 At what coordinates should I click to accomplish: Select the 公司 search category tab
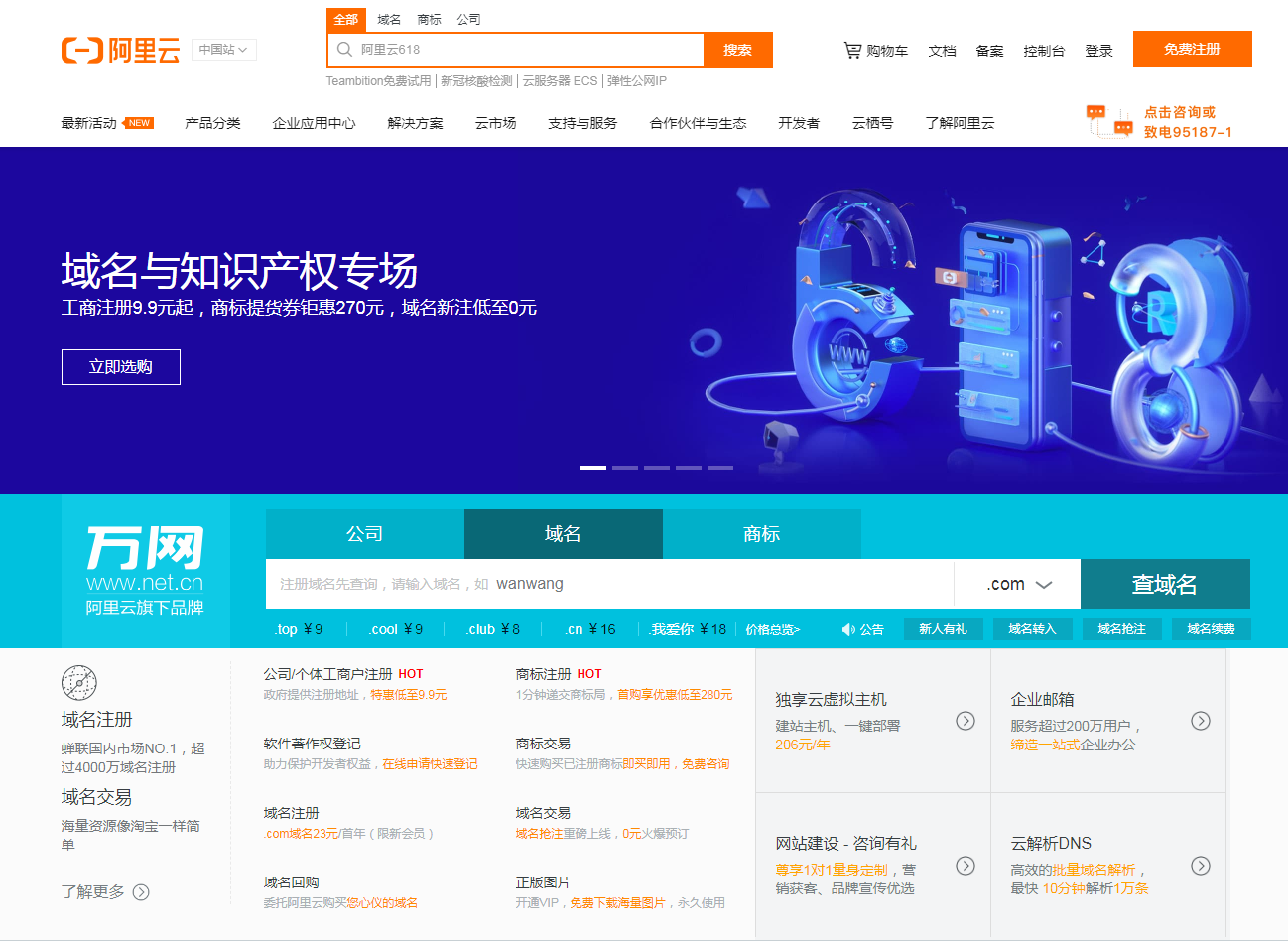[468, 20]
